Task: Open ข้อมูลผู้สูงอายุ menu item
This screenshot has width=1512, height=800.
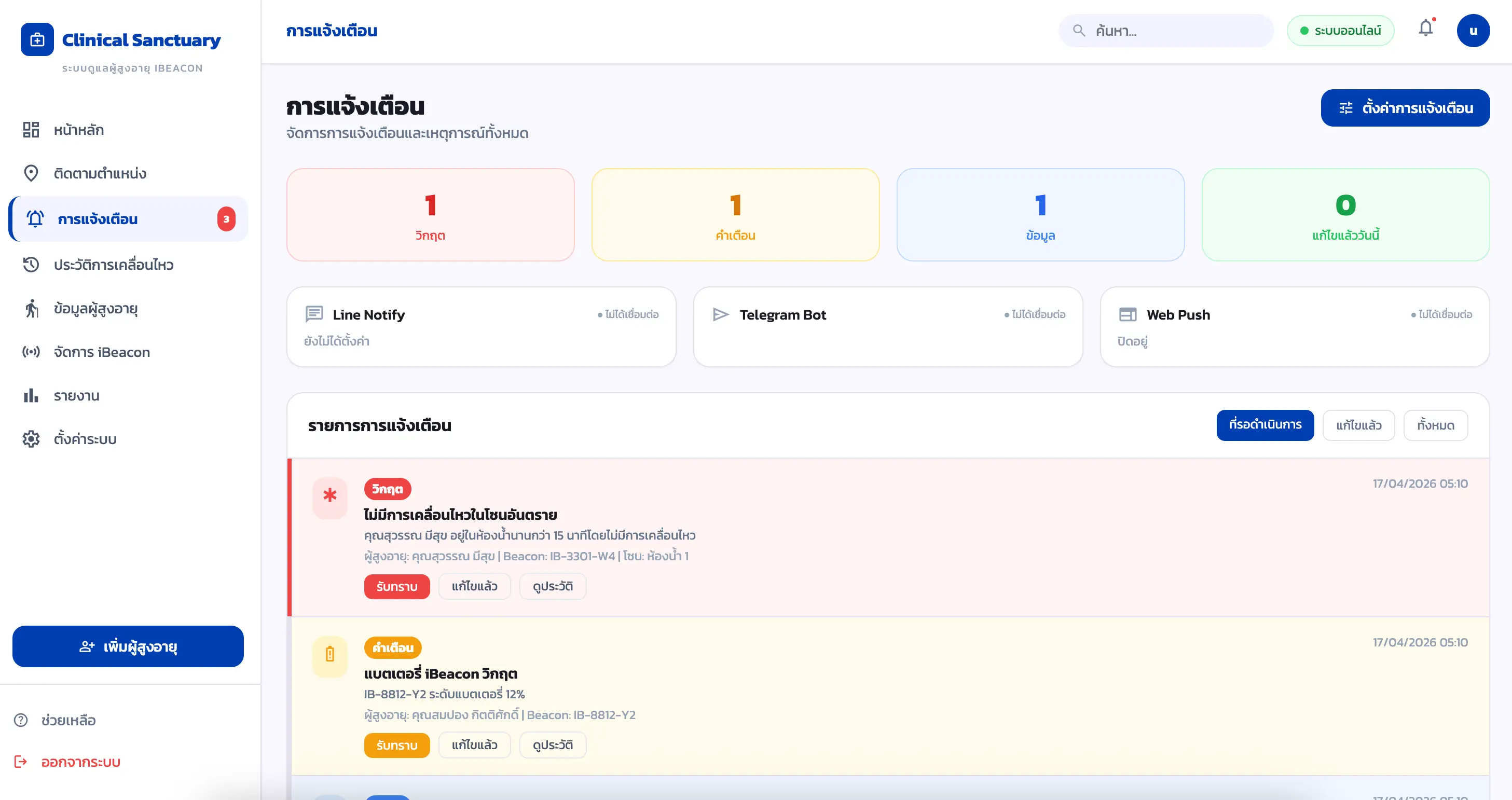Action: coord(128,308)
